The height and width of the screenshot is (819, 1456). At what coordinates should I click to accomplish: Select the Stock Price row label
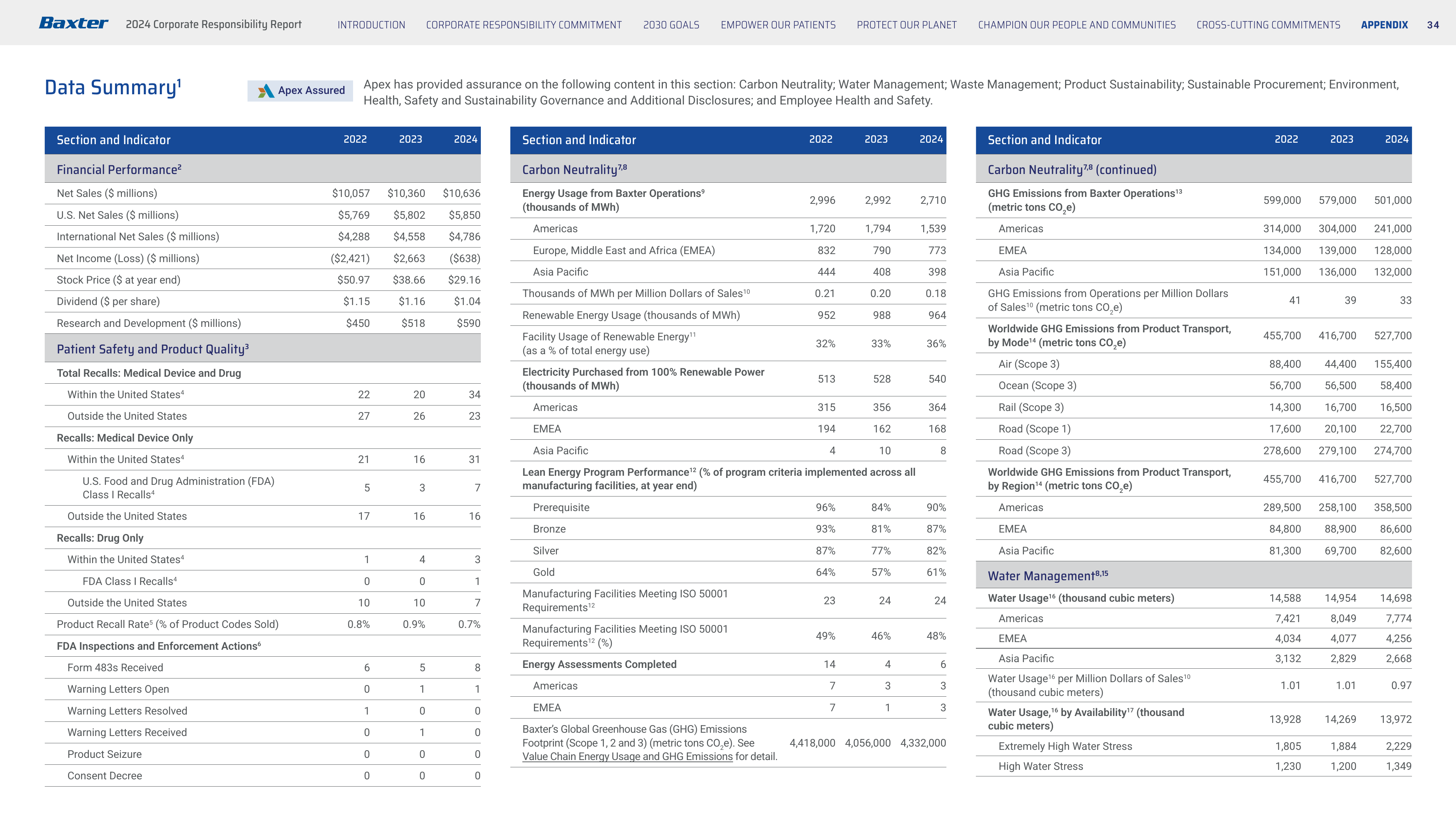coord(119,280)
